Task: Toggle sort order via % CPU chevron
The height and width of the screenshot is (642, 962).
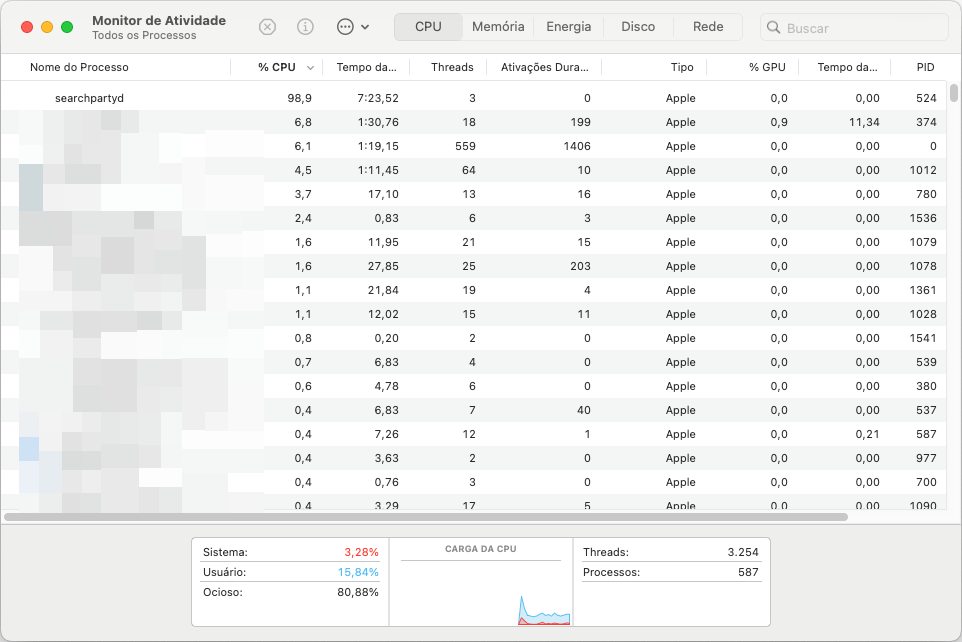Action: (x=310, y=68)
